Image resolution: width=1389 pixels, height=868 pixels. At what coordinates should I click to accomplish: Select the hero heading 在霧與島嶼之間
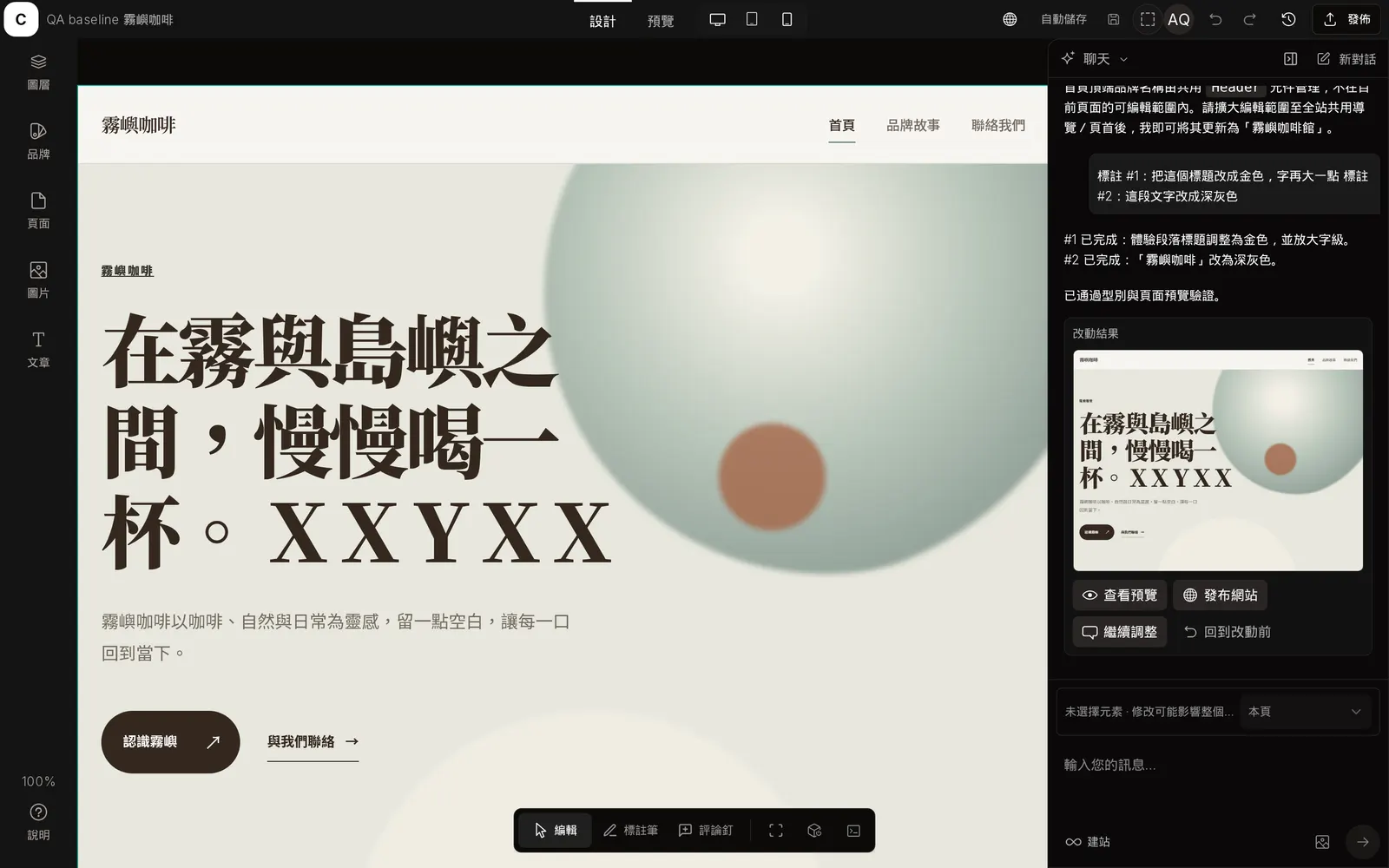click(357, 440)
